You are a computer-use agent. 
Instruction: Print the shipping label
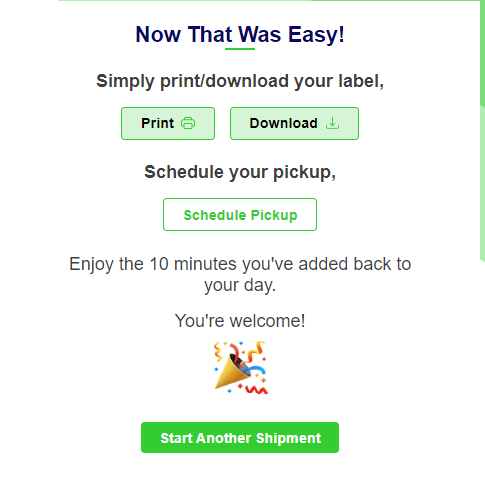[168, 123]
